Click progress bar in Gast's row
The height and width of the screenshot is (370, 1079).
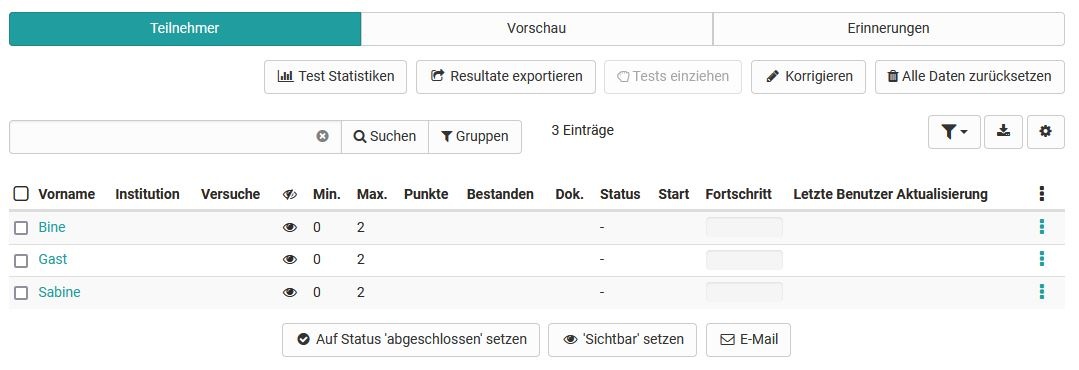(x=744, y=259)
